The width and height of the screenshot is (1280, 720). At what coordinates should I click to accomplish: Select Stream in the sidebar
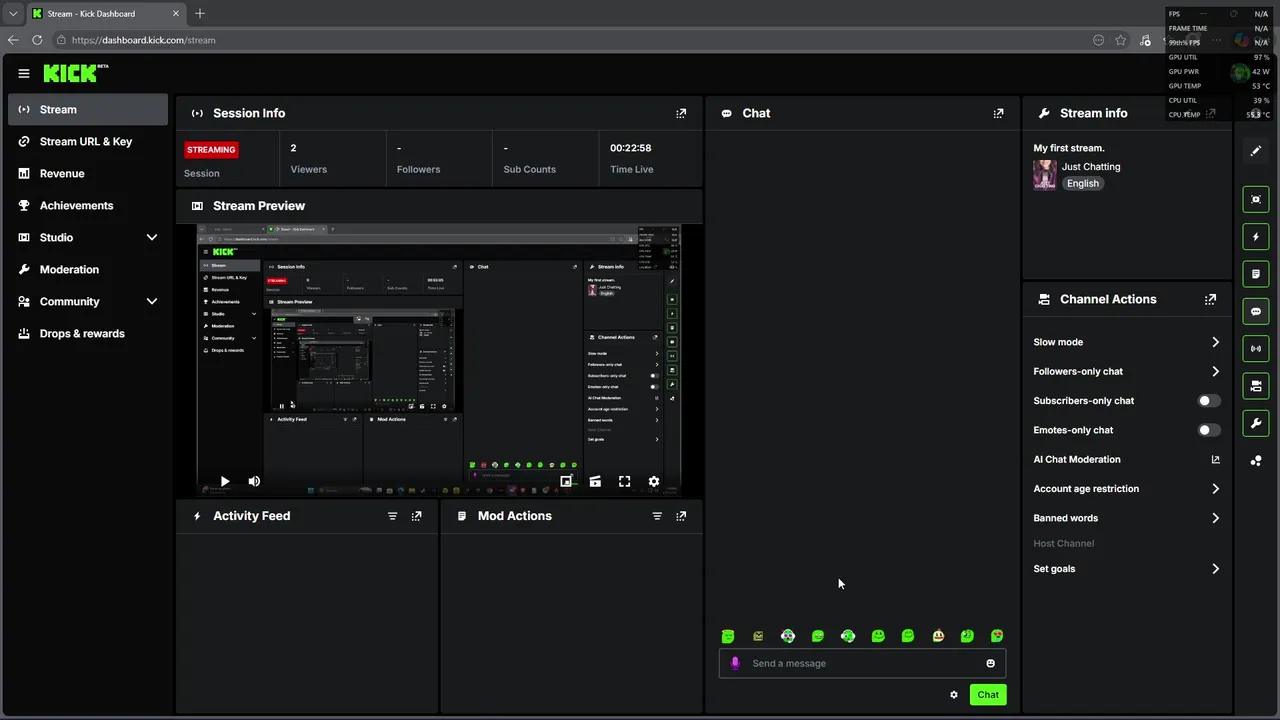(88, 110)
